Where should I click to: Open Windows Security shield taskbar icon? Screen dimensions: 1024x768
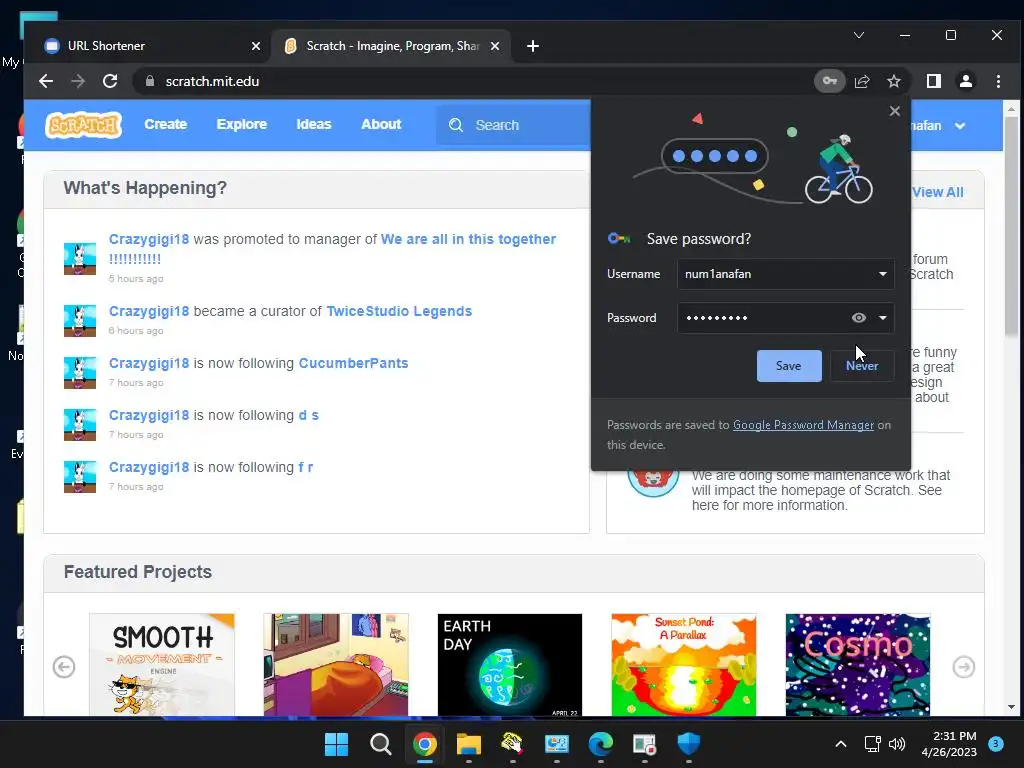click(688, 744)
